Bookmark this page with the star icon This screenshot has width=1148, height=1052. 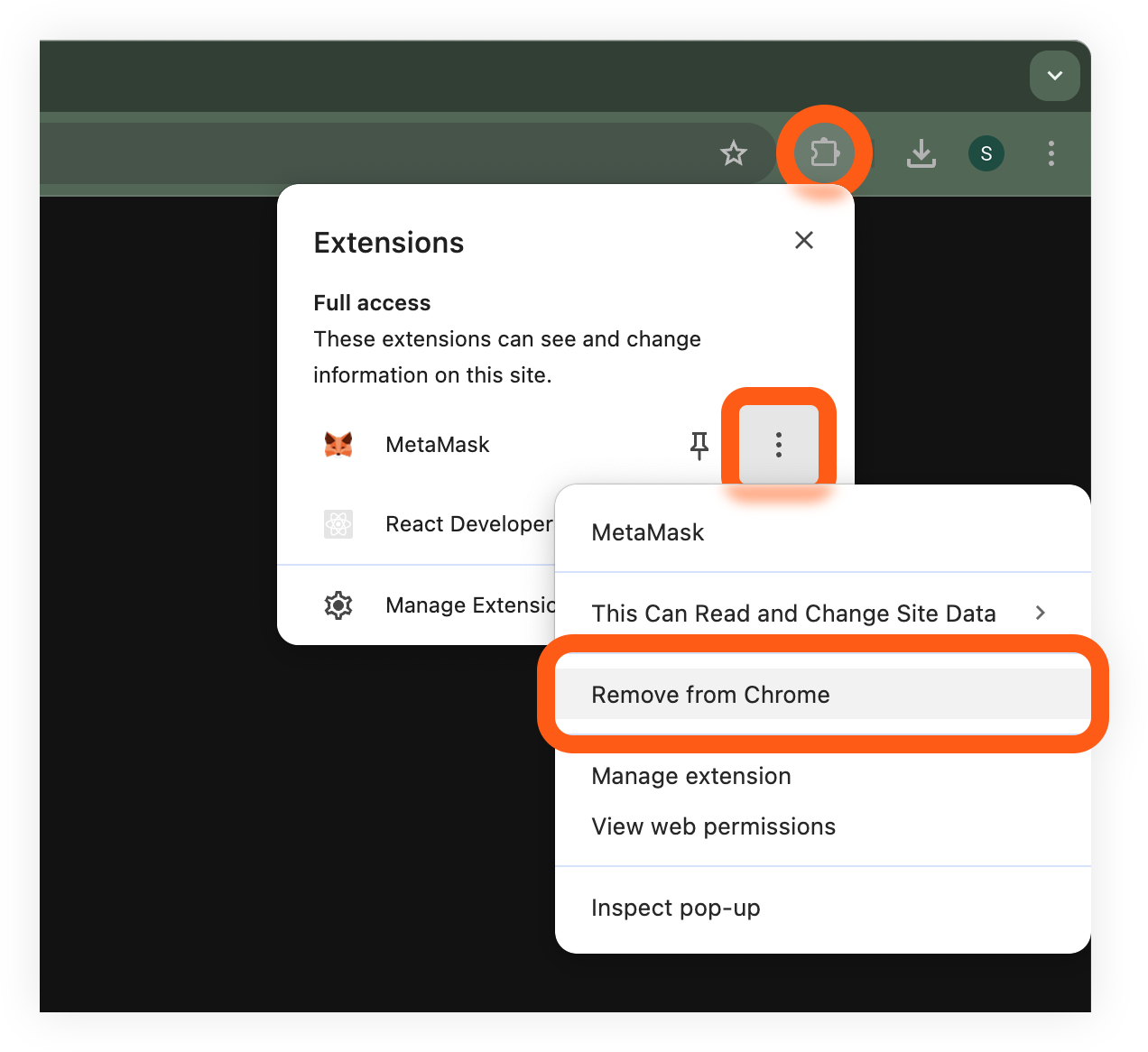tap(734, 153)
